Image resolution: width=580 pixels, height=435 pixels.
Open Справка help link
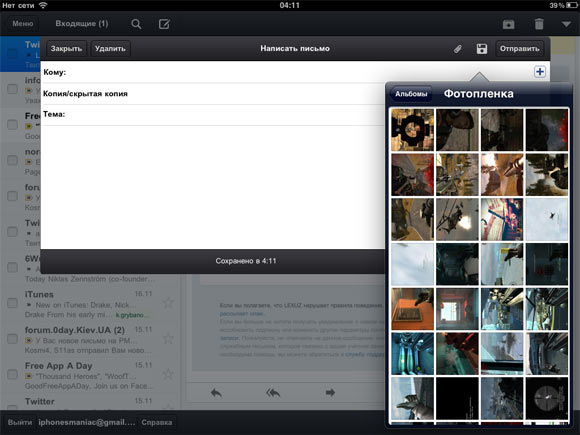(156, 422)
